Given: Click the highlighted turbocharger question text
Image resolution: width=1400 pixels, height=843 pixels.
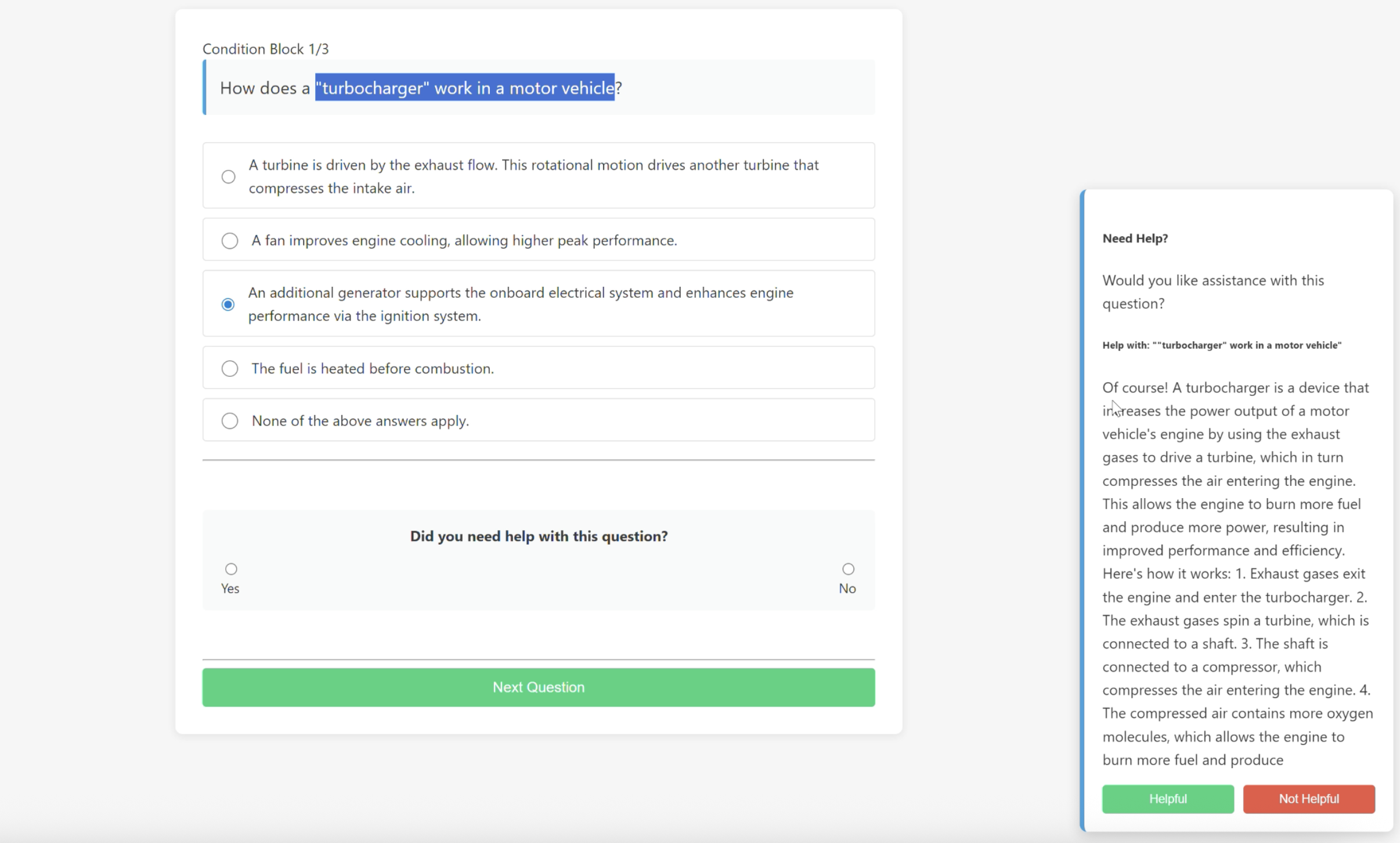Looking at the screenshot, I should tap(464, 88).
